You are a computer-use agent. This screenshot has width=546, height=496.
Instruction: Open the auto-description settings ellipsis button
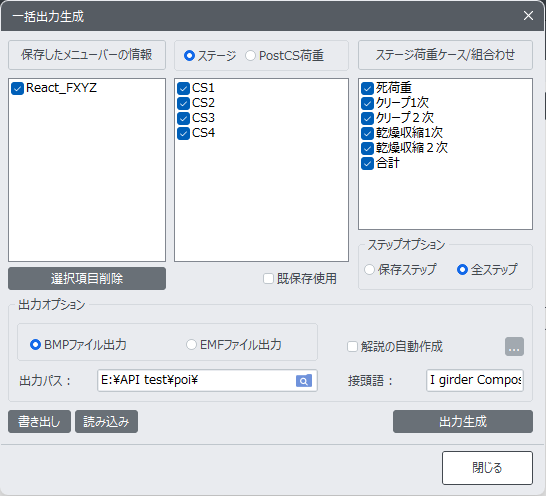514,347
